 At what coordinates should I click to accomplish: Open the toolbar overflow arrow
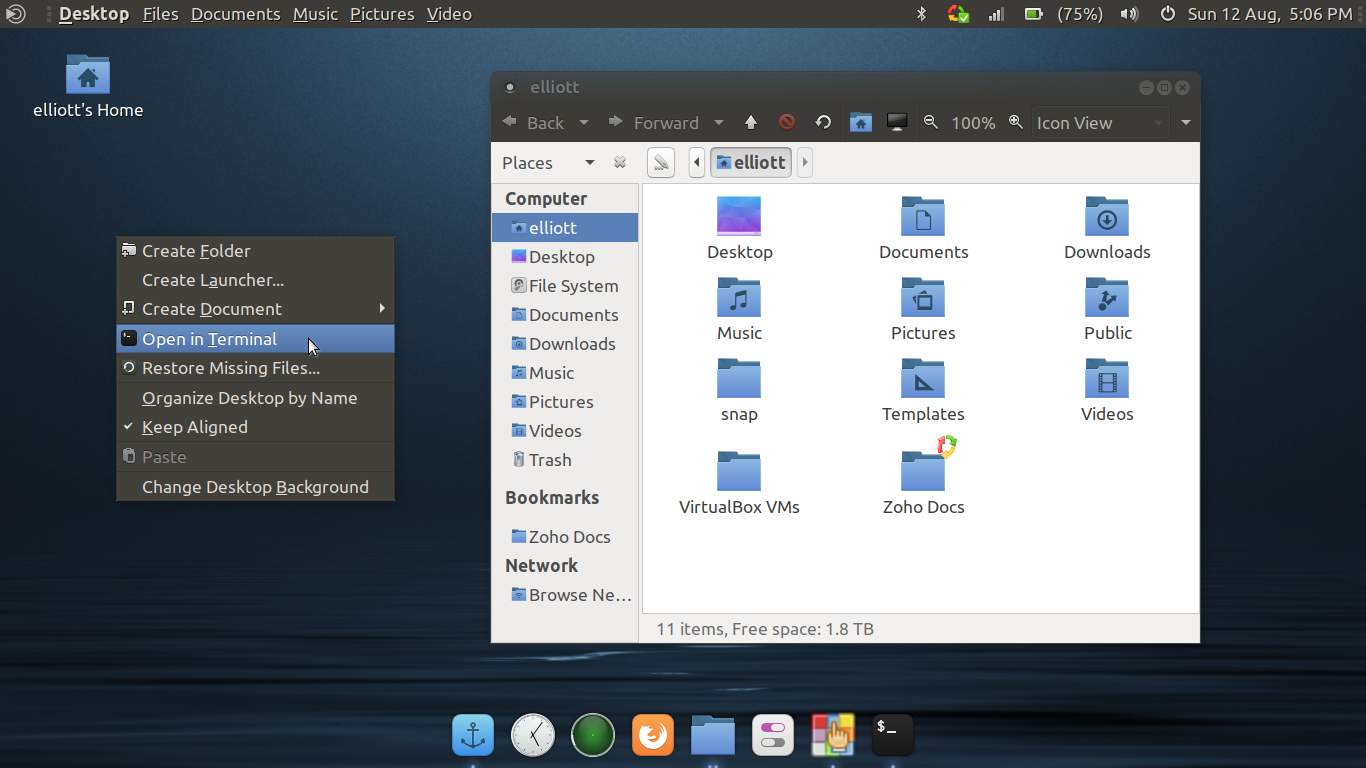tap(1186, 123)
